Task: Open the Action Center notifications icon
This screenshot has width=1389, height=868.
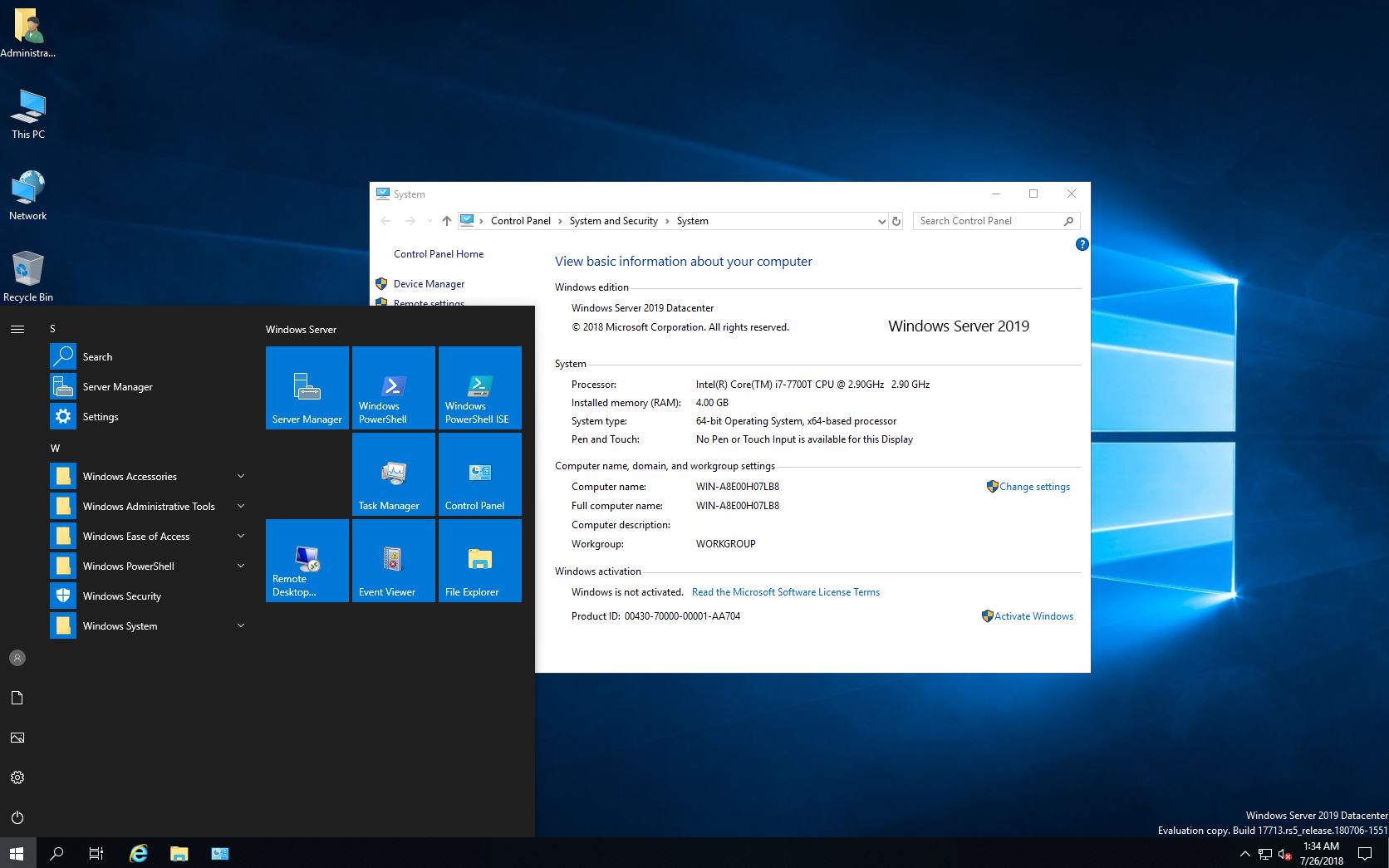Action: pyautogui.click(x=1364, y=853)
